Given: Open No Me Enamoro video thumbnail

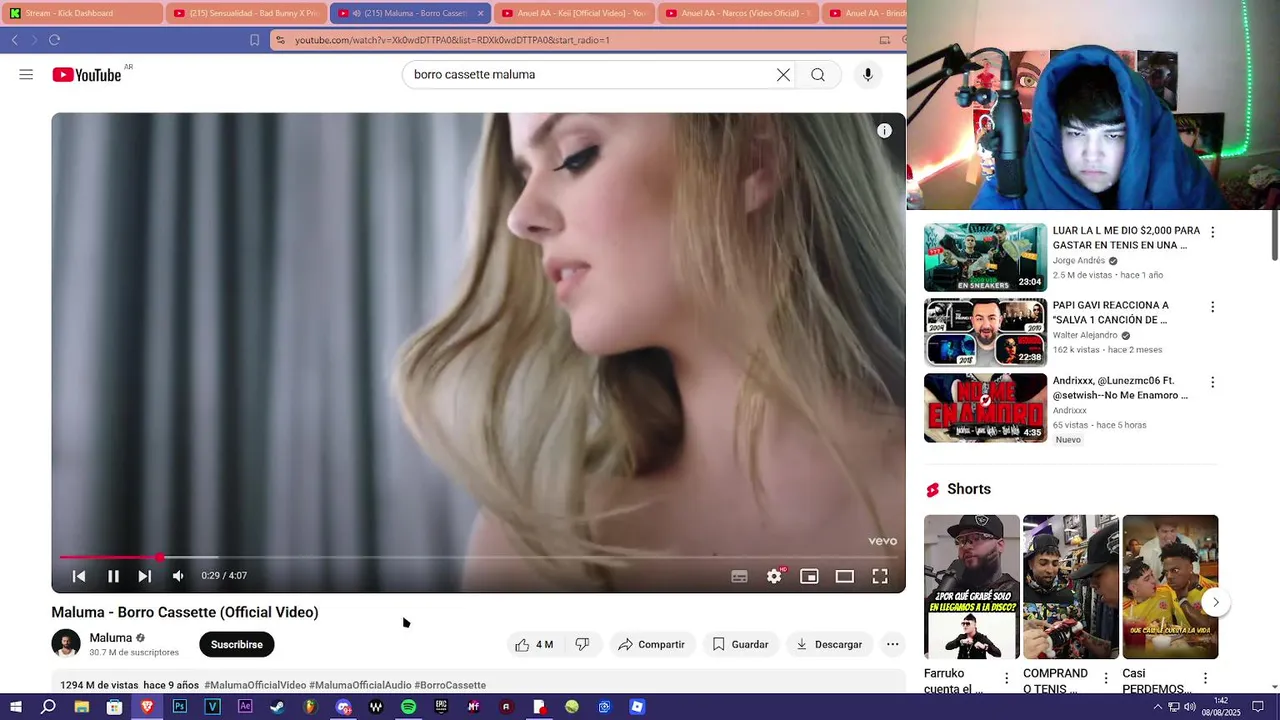Looking at the screenshot, I should click(985, 408).
